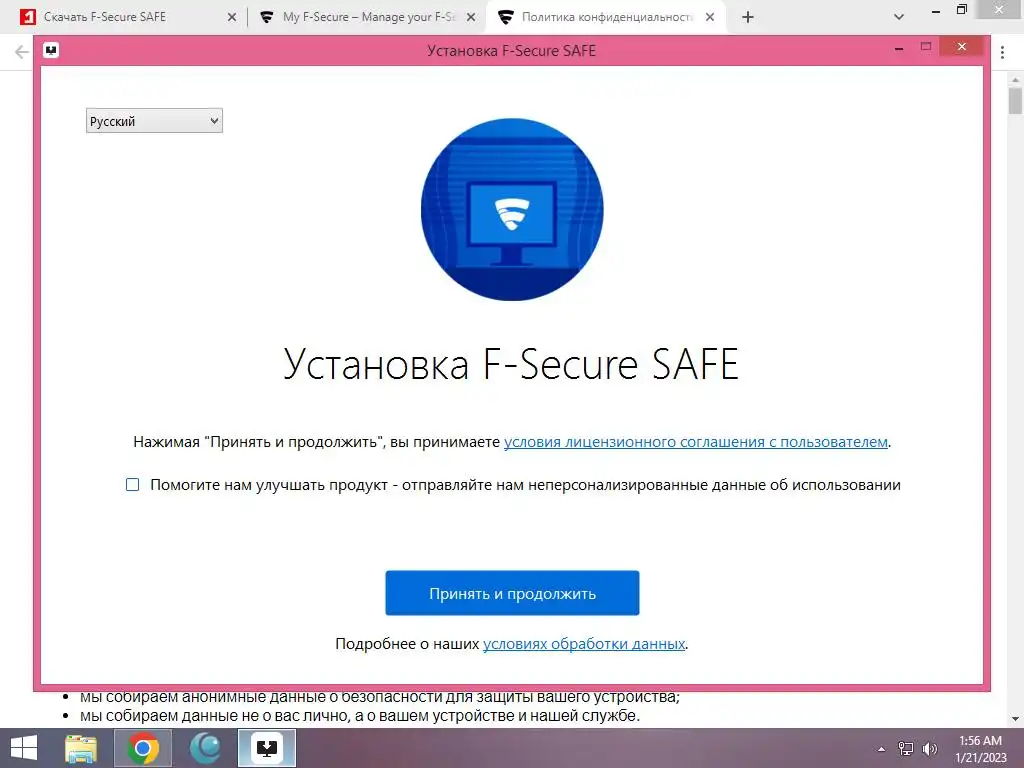Switch to the Скачать F-Secure SAFE tab
Screen dimensions: 1024x768
point(128,17)
